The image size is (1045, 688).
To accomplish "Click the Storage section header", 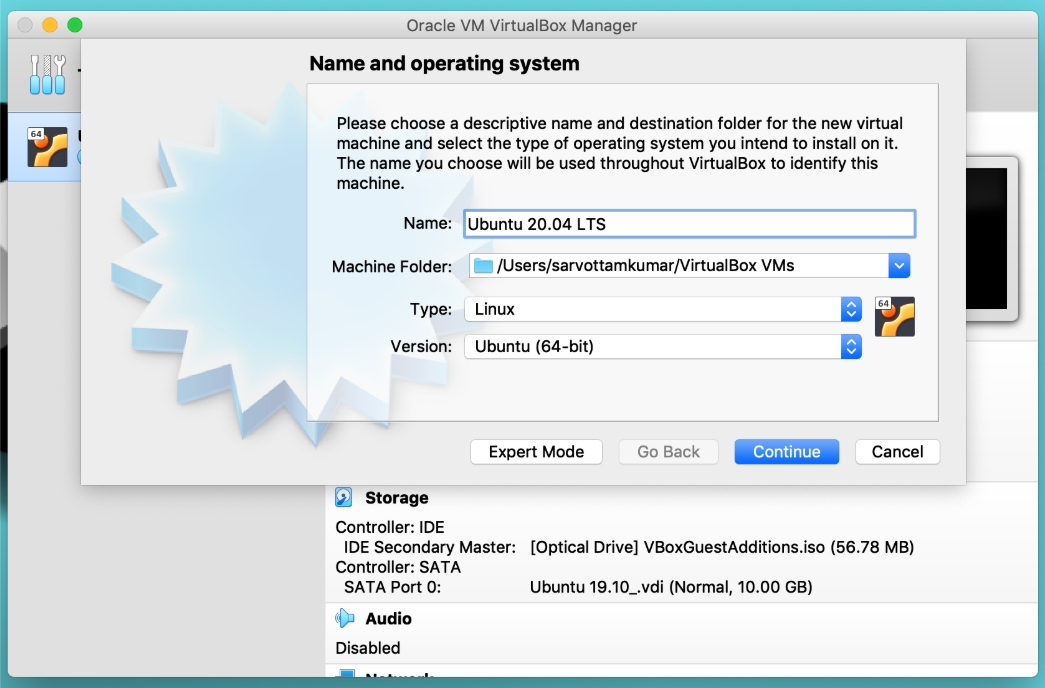I will click(397, 498).
